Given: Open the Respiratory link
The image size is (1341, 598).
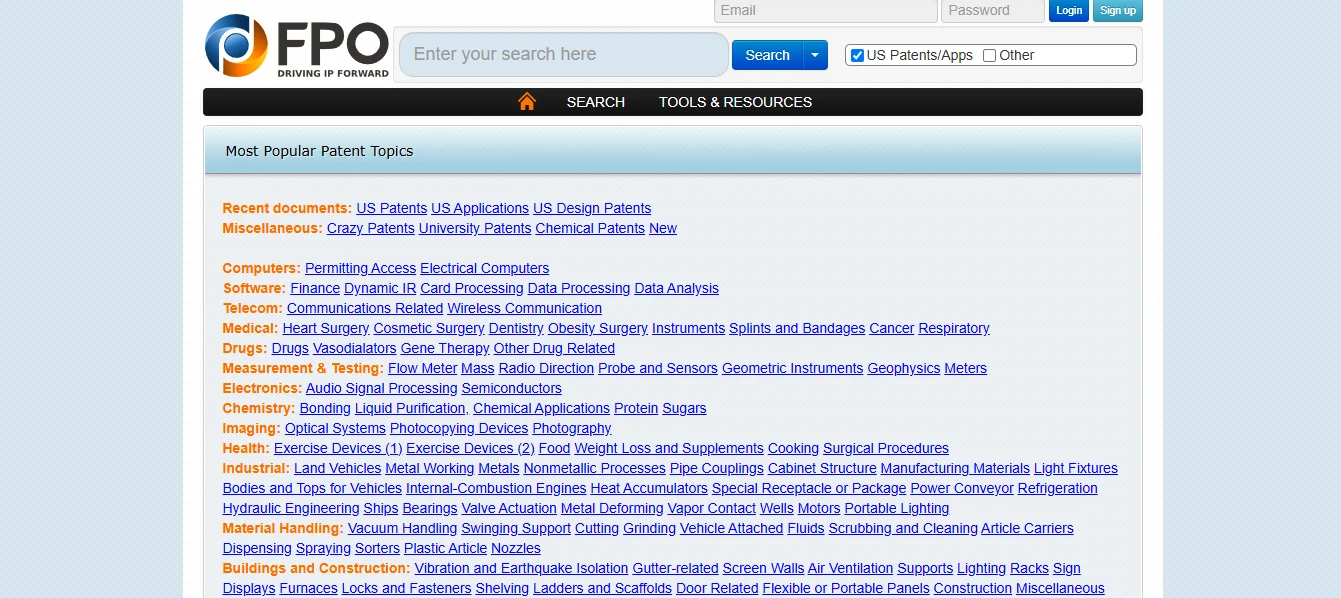Looking at the screenshot, I should (x=954, y=328).
